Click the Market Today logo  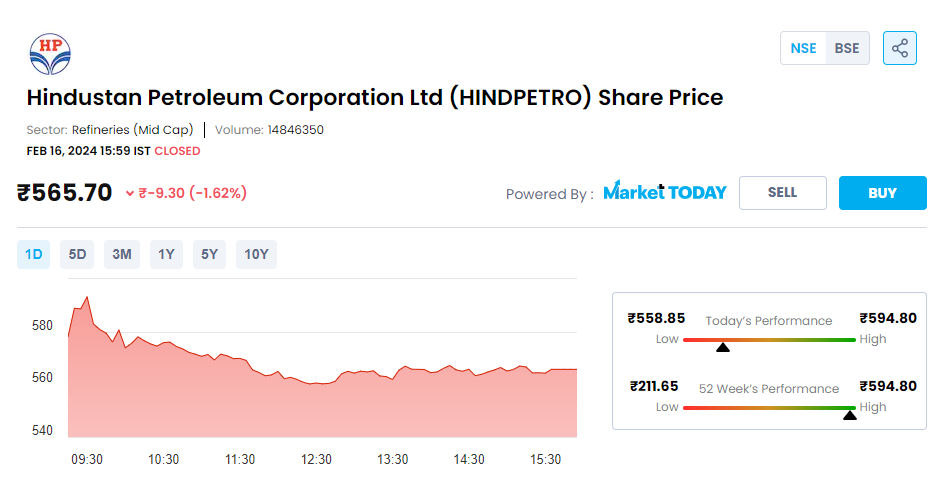pyautogui.click(x=665, y=192)
